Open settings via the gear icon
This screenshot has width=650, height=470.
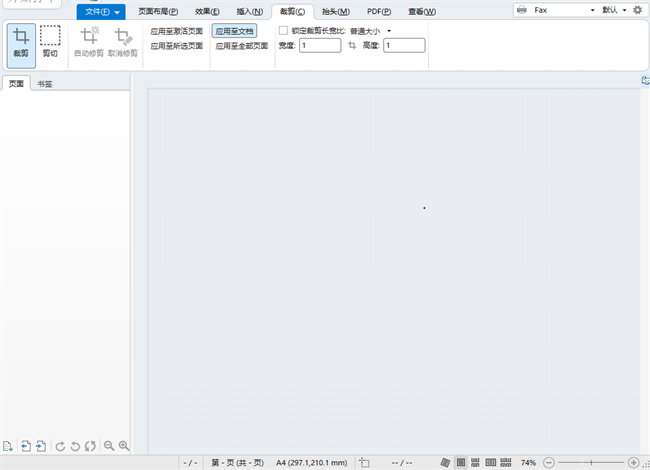(637, 10)
